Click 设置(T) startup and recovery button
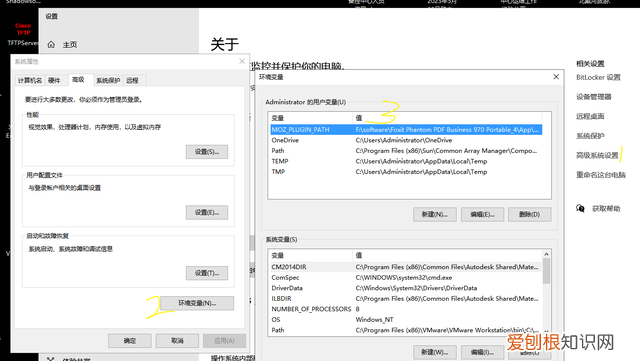This screenshot has width=640, height=361. (x=207, y=273)
